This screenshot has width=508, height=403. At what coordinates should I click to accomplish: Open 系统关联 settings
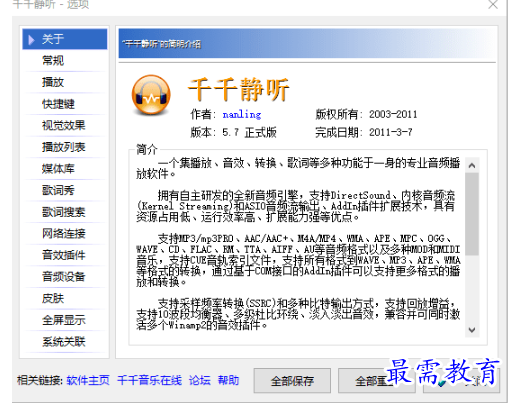[65, 342]
